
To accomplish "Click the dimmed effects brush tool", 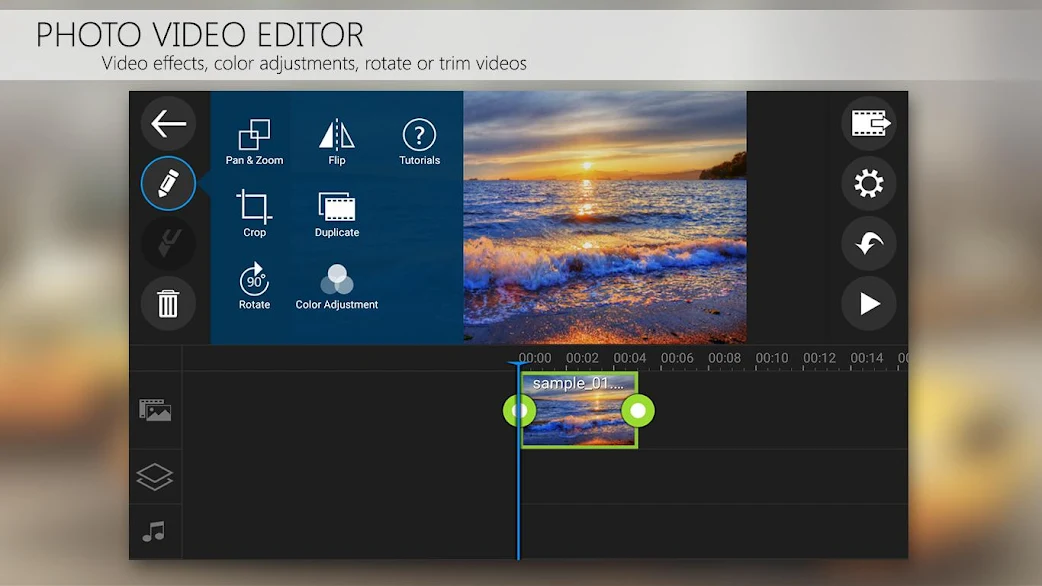I will click(168, 243).
